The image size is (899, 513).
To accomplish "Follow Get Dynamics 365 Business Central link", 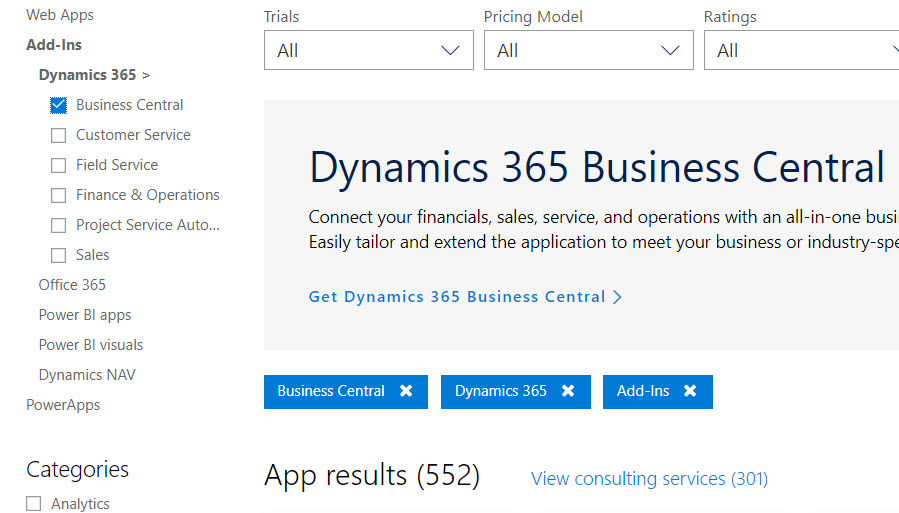I will click(465, 297).
